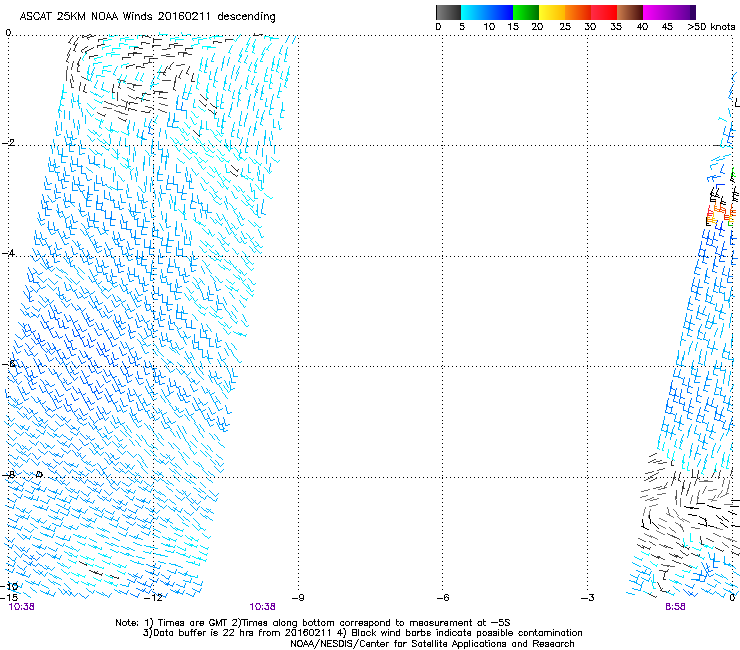This screenshot has height=650, width=740.
Task: Click the '10:38' time label beside '-9'
Action: tap(262, 607)
